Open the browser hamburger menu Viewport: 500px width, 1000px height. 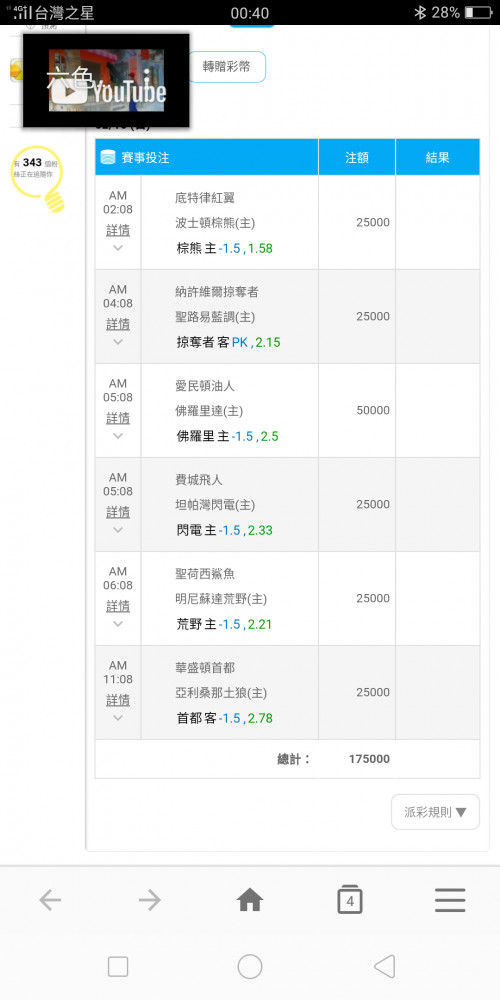pyautogui.click(x=450, y=900)
